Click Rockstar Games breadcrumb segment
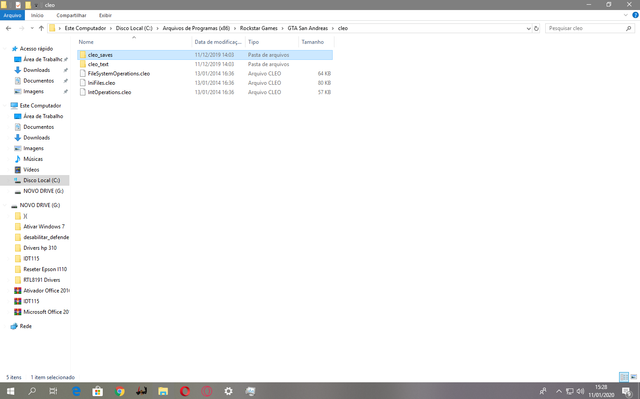The height and width of the screenshot is (399, 640). pyautogui.click(x=258, y=28)
